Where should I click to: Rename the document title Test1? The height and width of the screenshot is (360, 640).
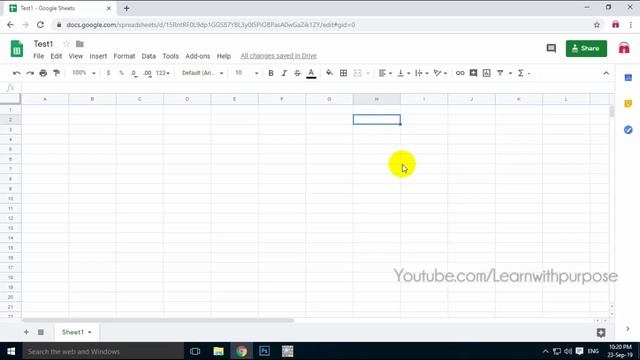click(43, 44)
